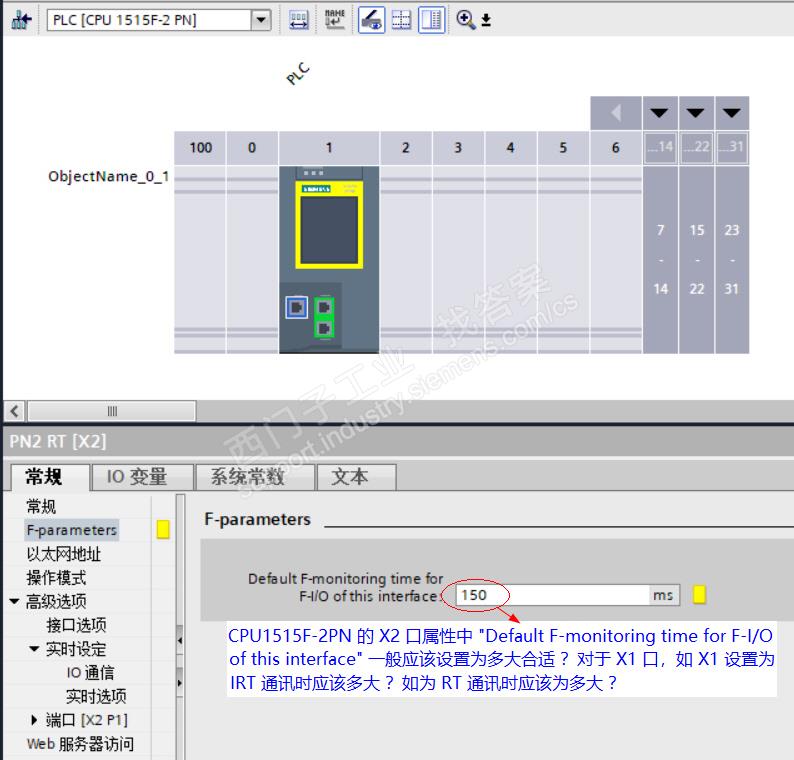Select rack slot header 1
Screen dimensions: 794x760
pos(329,148)
